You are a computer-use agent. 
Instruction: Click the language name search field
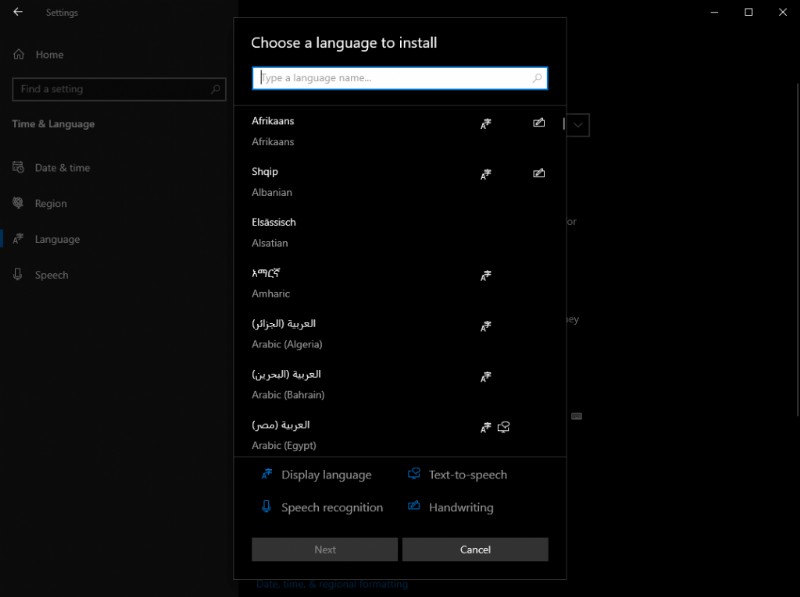pos(400,77)
